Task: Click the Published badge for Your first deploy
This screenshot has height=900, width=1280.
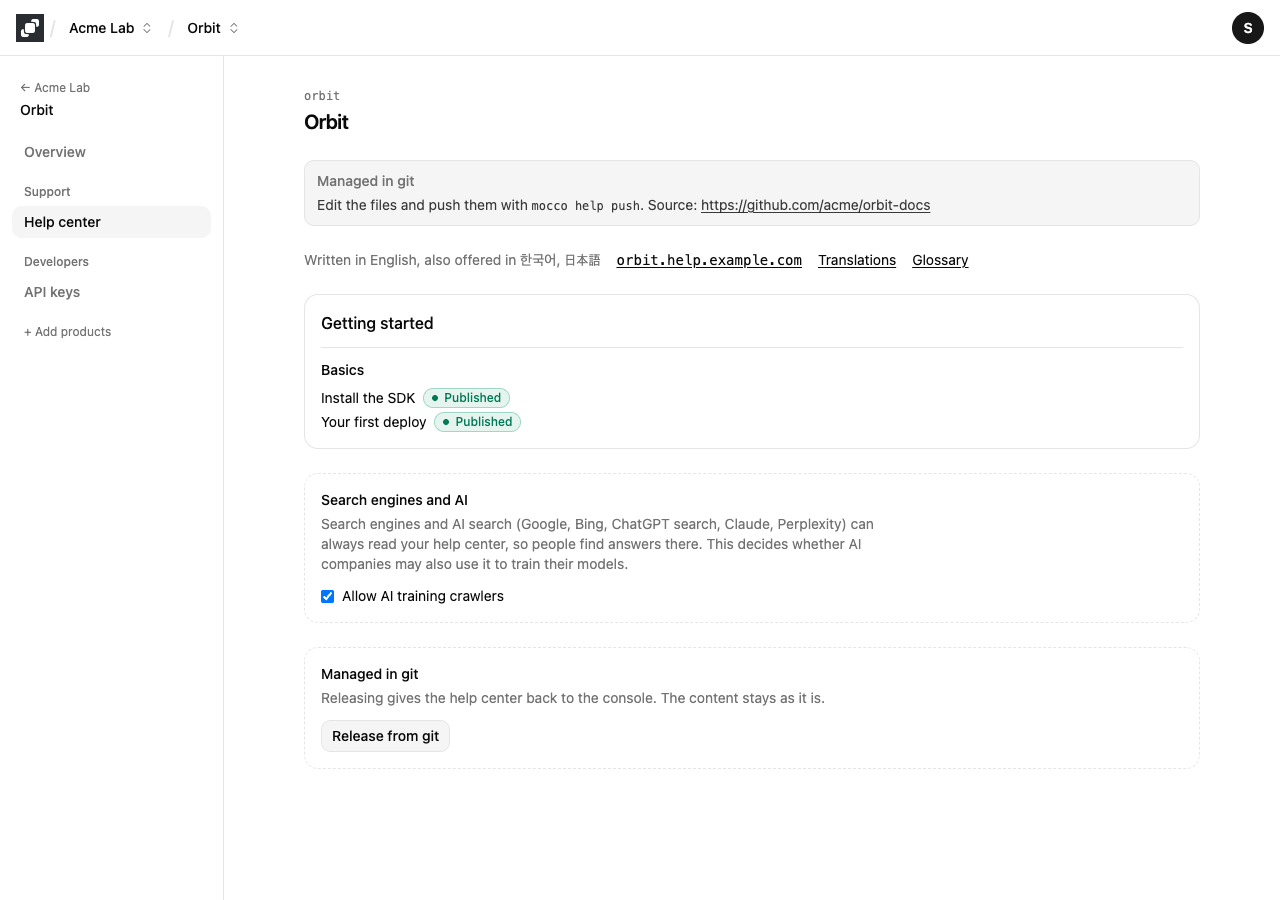Action: pyautogui.click(x=477, y=422)
